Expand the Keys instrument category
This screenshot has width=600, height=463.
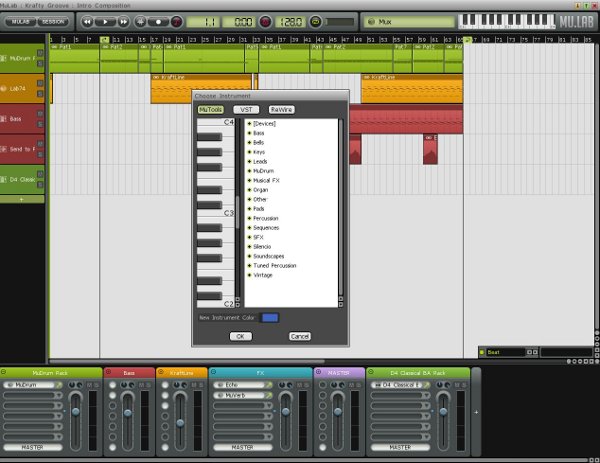[249, 152]
